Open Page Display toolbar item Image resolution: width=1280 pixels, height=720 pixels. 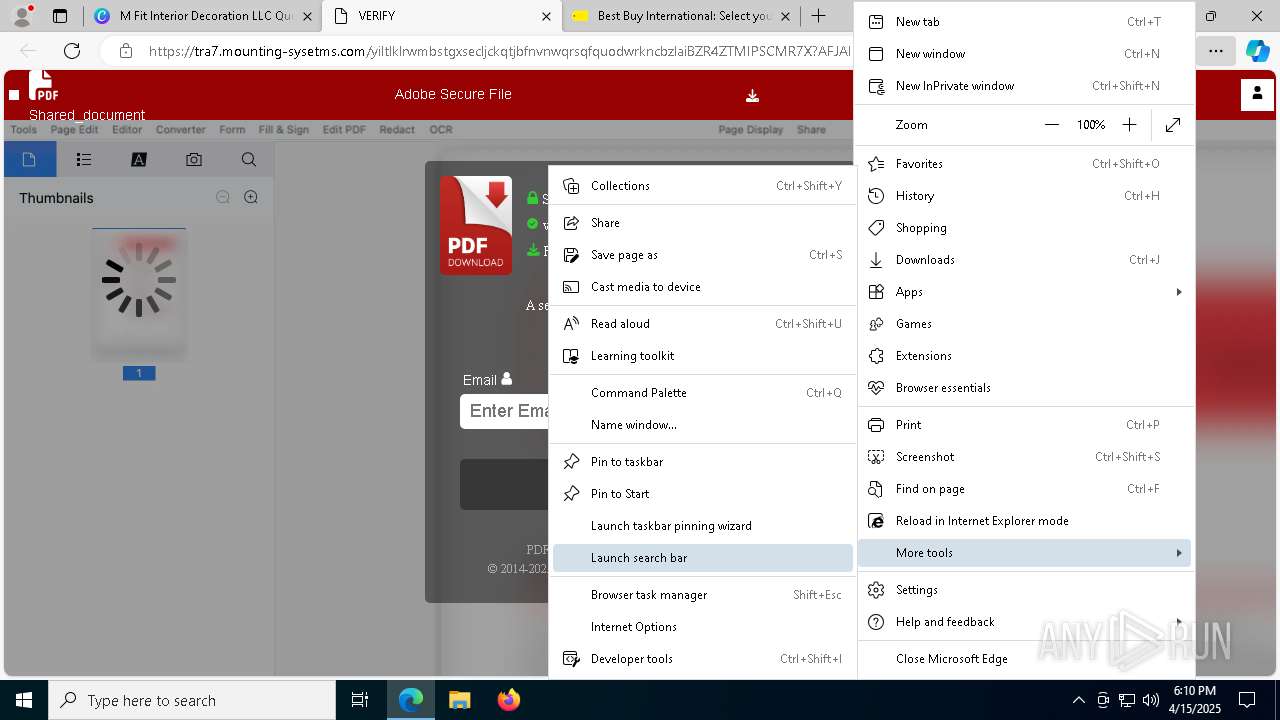[x=750, y=130]
